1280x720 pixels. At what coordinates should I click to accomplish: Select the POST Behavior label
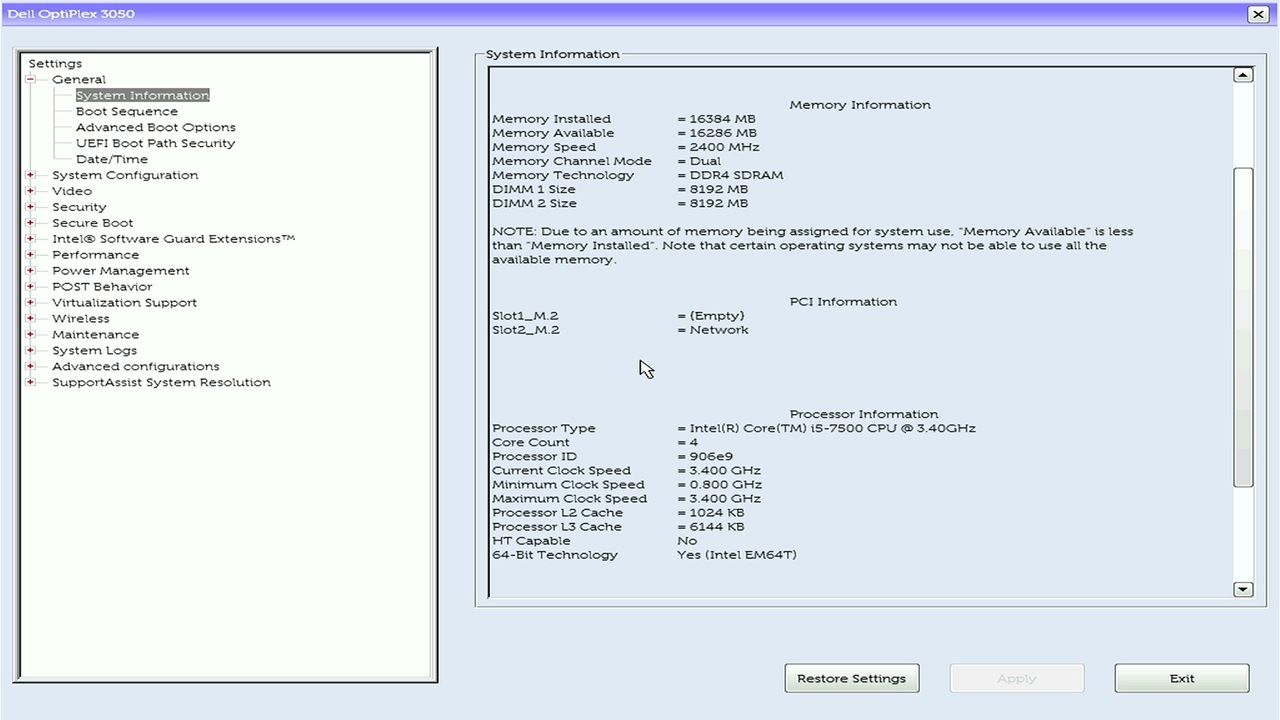[102, 287]
